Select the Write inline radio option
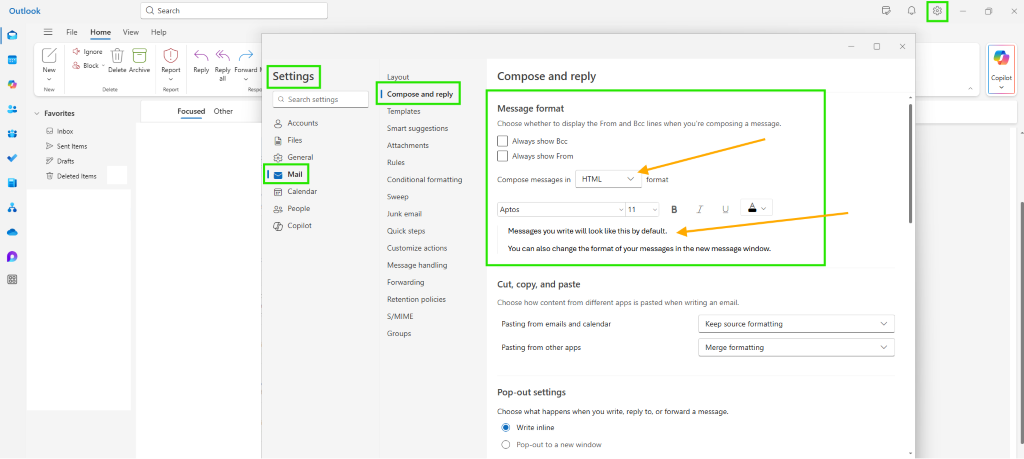Viewport: 1024px width, 459px height. click(x=505, y=428)
